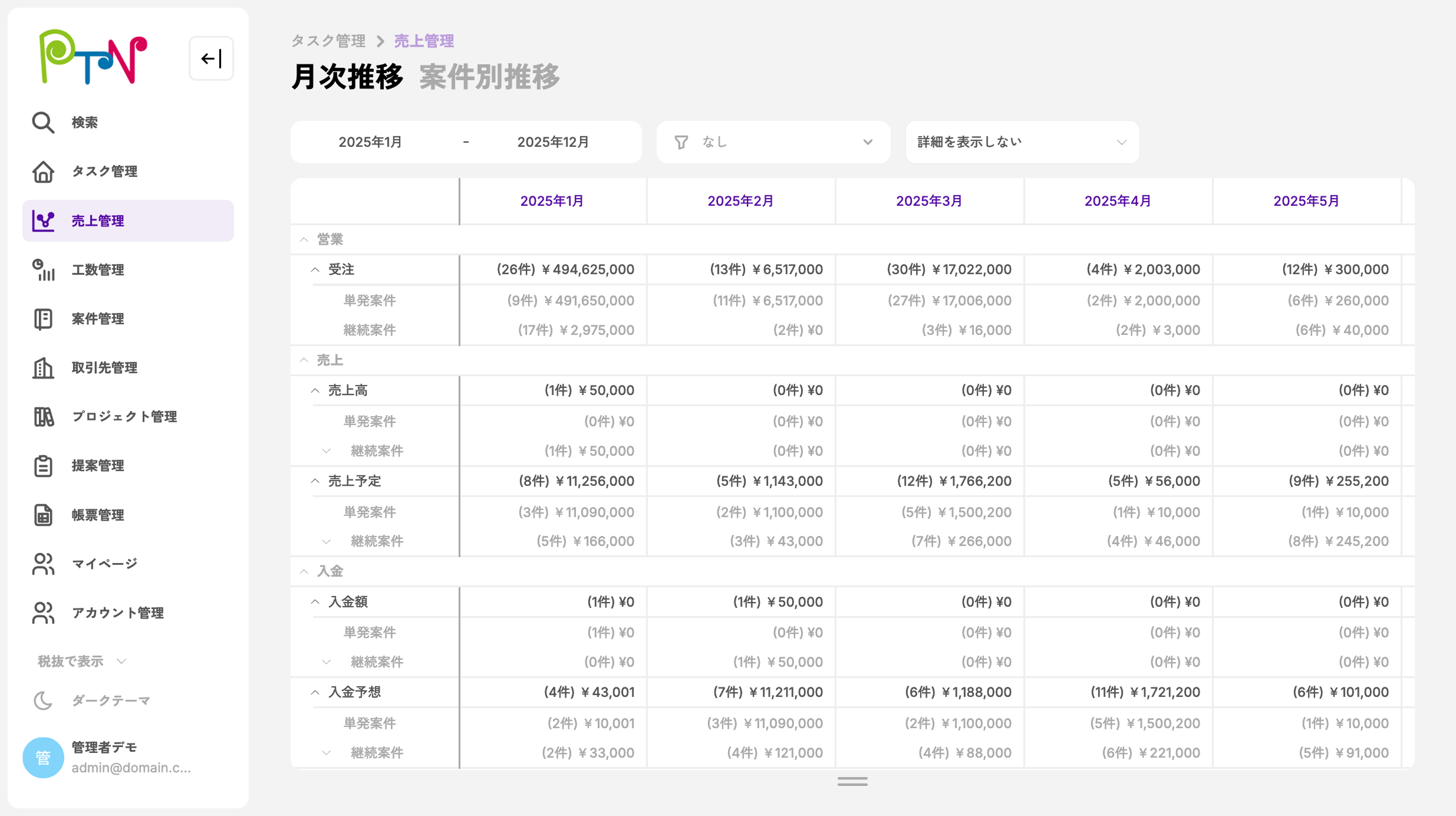Open 案件管理 notebook icon
1456x816 pixels.
coord(43,319)
